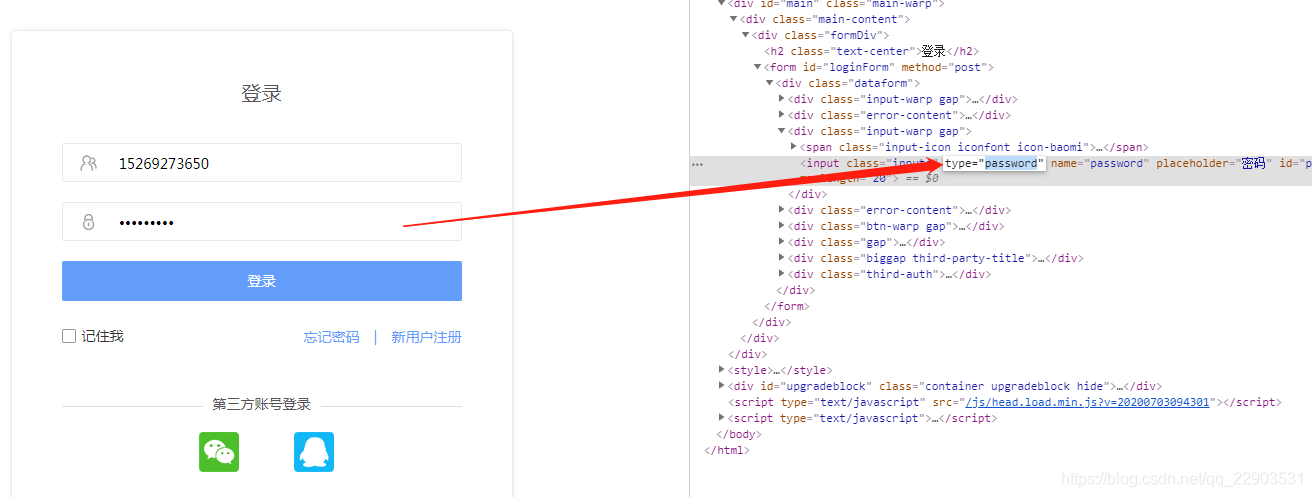
Task: Click the lock icon in password field
Action: click(88, 222)
